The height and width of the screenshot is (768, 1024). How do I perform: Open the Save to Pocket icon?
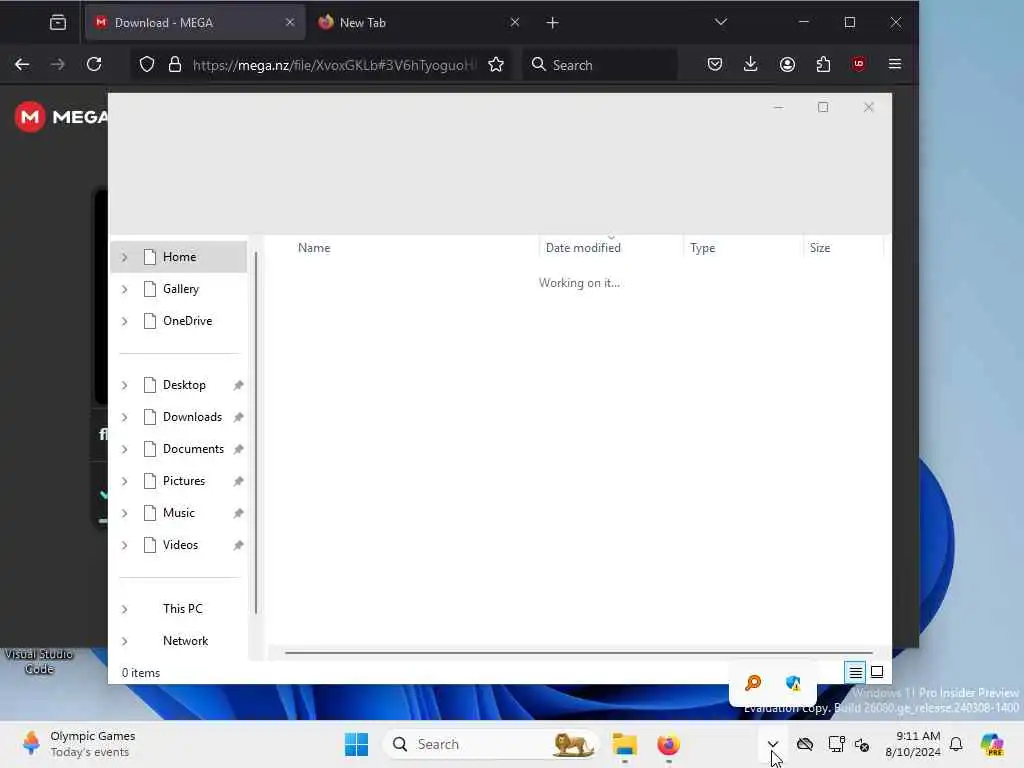(714, 64)
